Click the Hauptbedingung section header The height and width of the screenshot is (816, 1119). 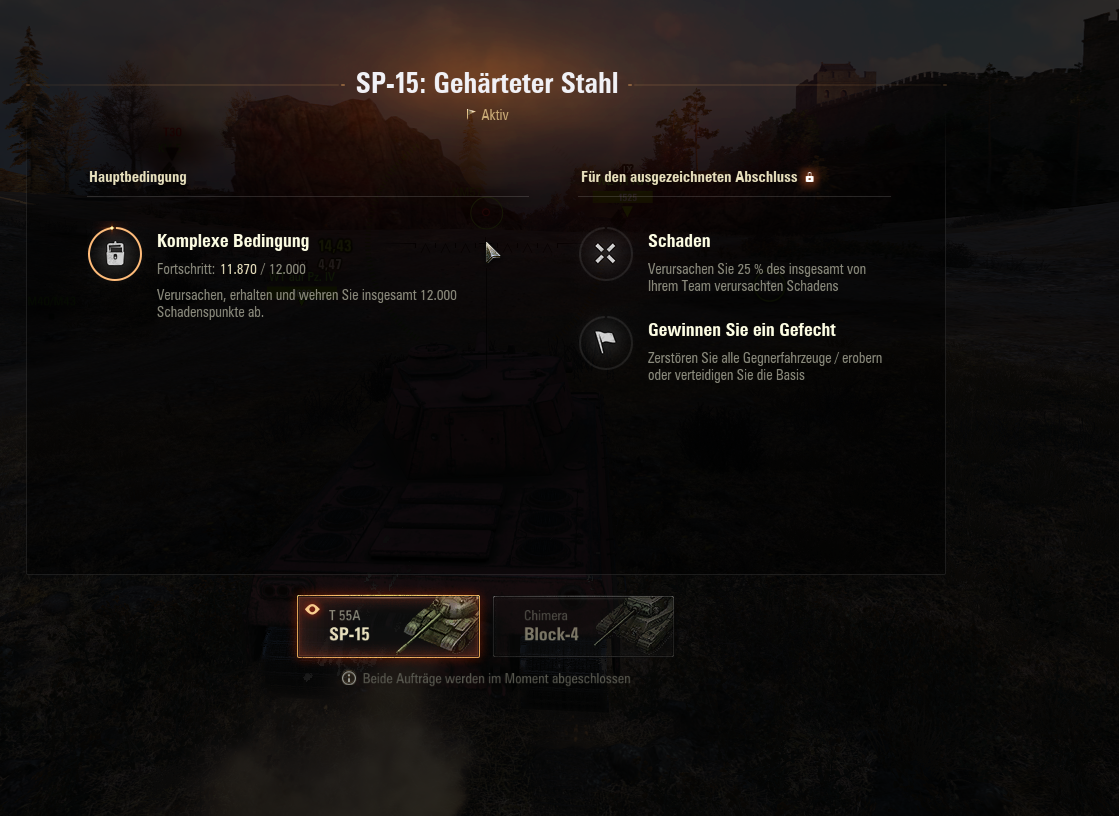pyautogui.click(x=138, y=177)
